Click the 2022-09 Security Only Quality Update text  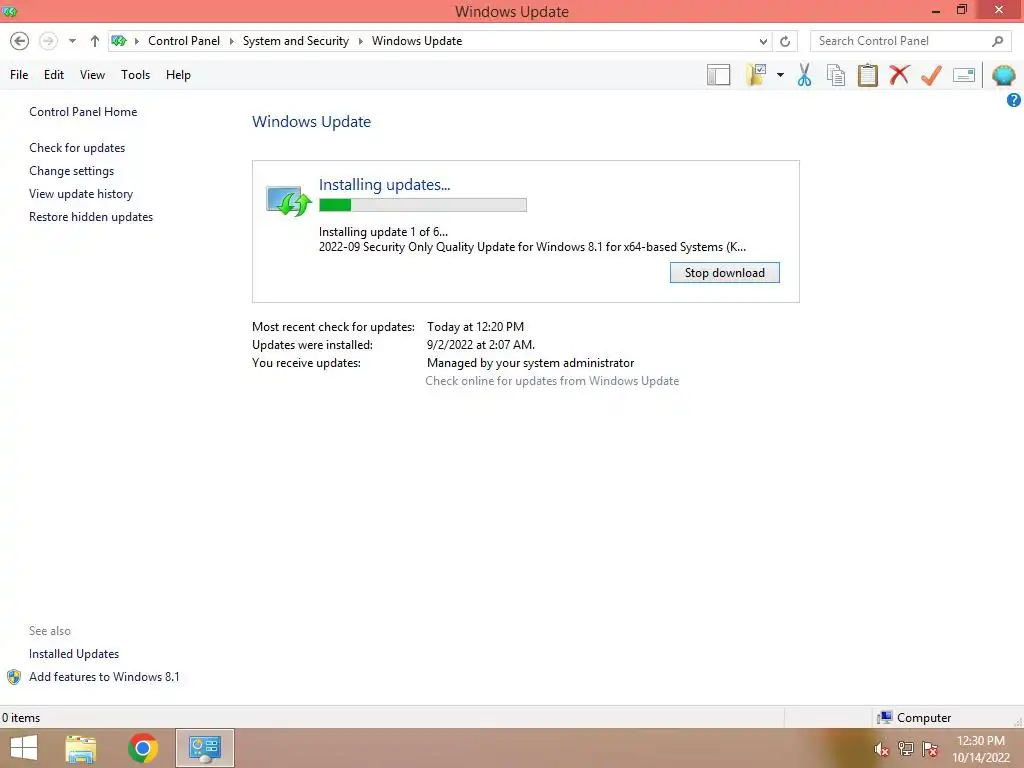pos(532,247)
